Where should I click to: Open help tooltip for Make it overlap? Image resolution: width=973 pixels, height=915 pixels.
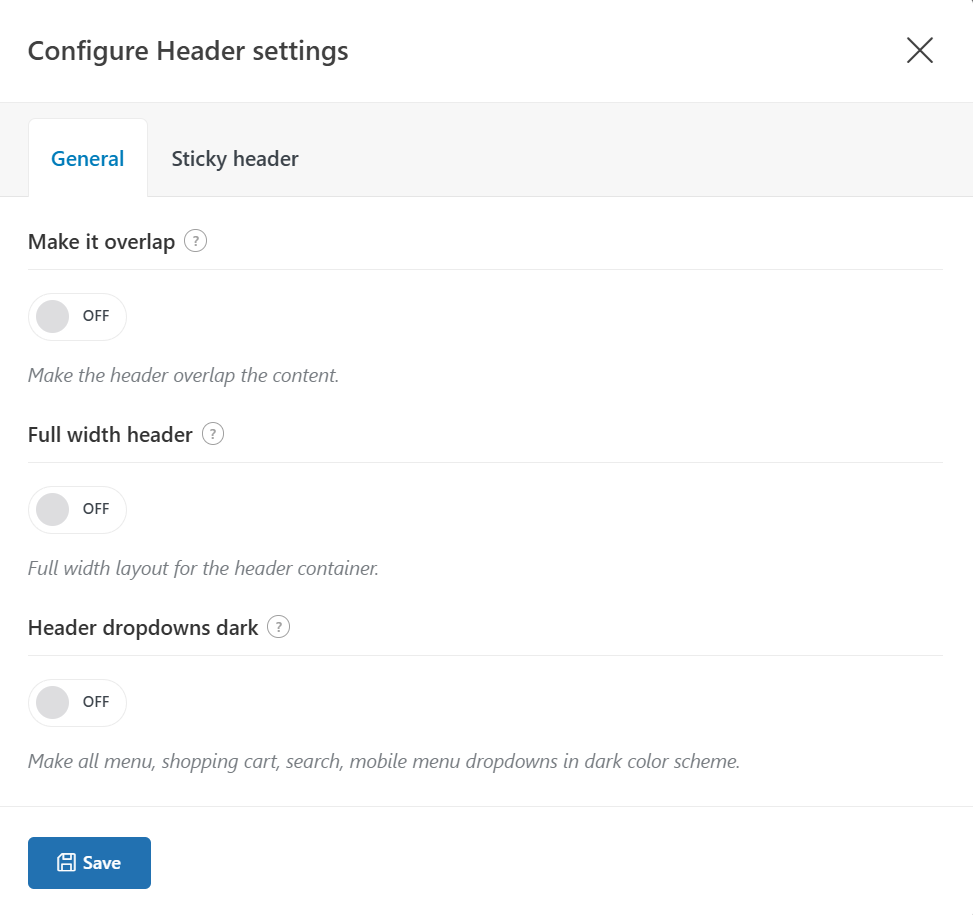click(x=196, y=241)
